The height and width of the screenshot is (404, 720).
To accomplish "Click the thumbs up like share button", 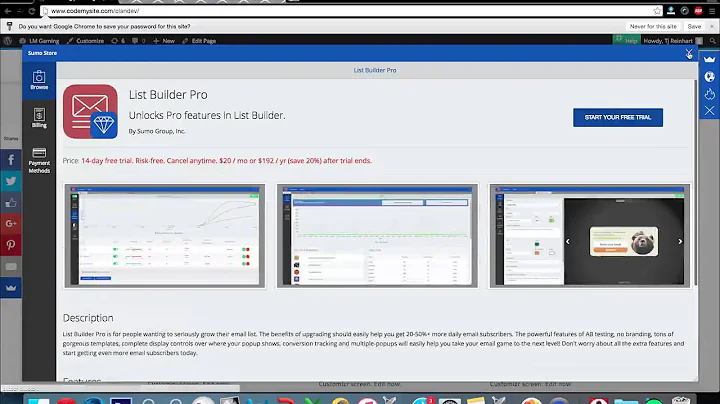I will click(x=11, y=202).
